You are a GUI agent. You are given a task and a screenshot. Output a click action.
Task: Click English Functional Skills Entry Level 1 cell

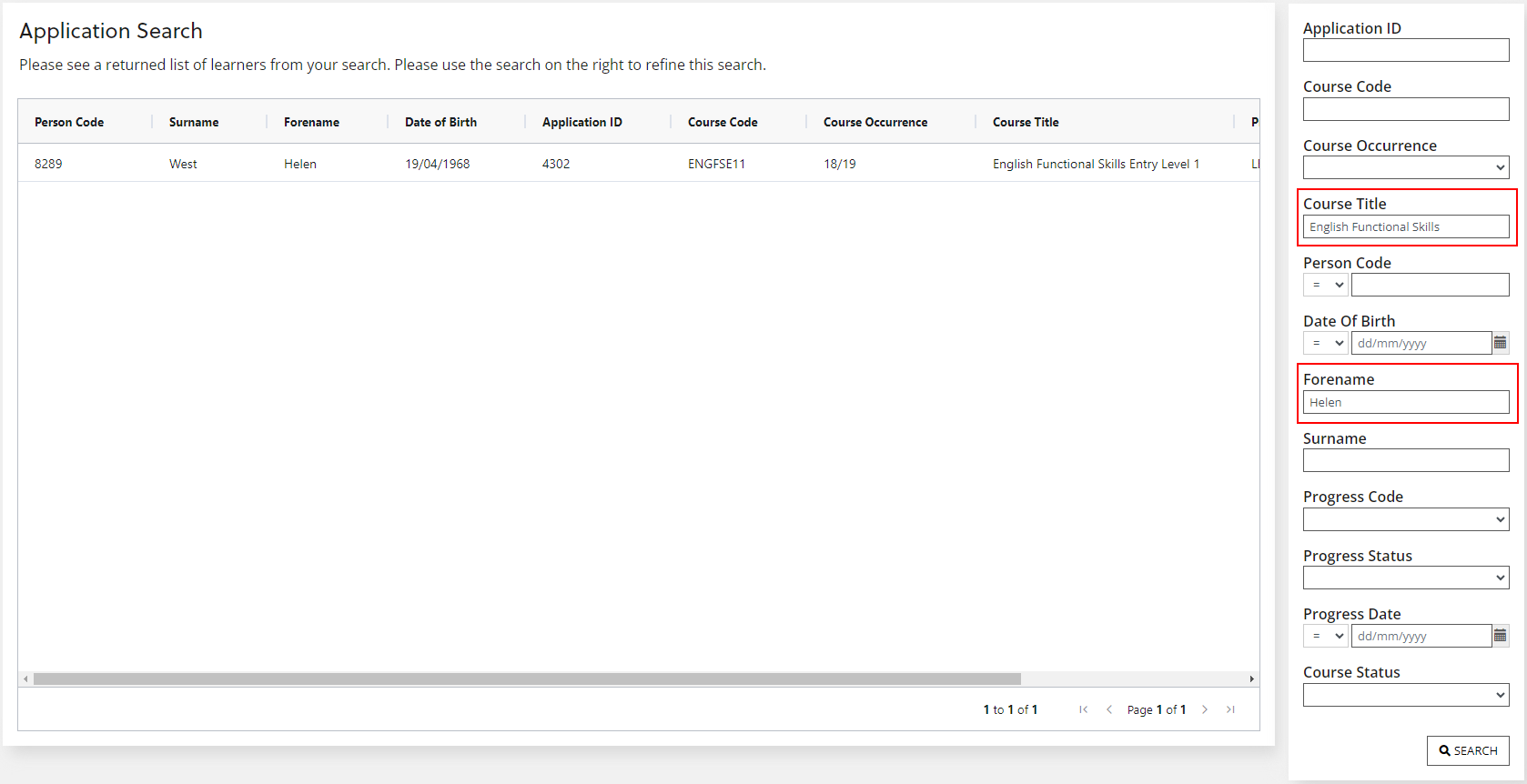1096,164
